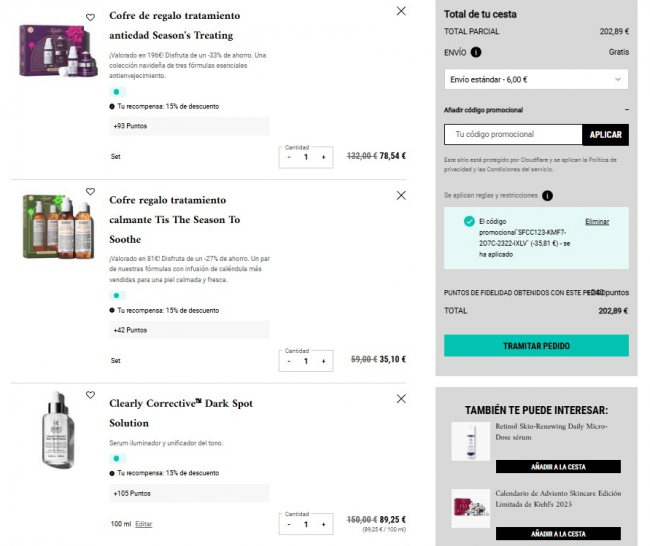Viewport: 650px width, 546px height.
Task: Show shipping info icon next to Envío
Action: click(475, 52)
